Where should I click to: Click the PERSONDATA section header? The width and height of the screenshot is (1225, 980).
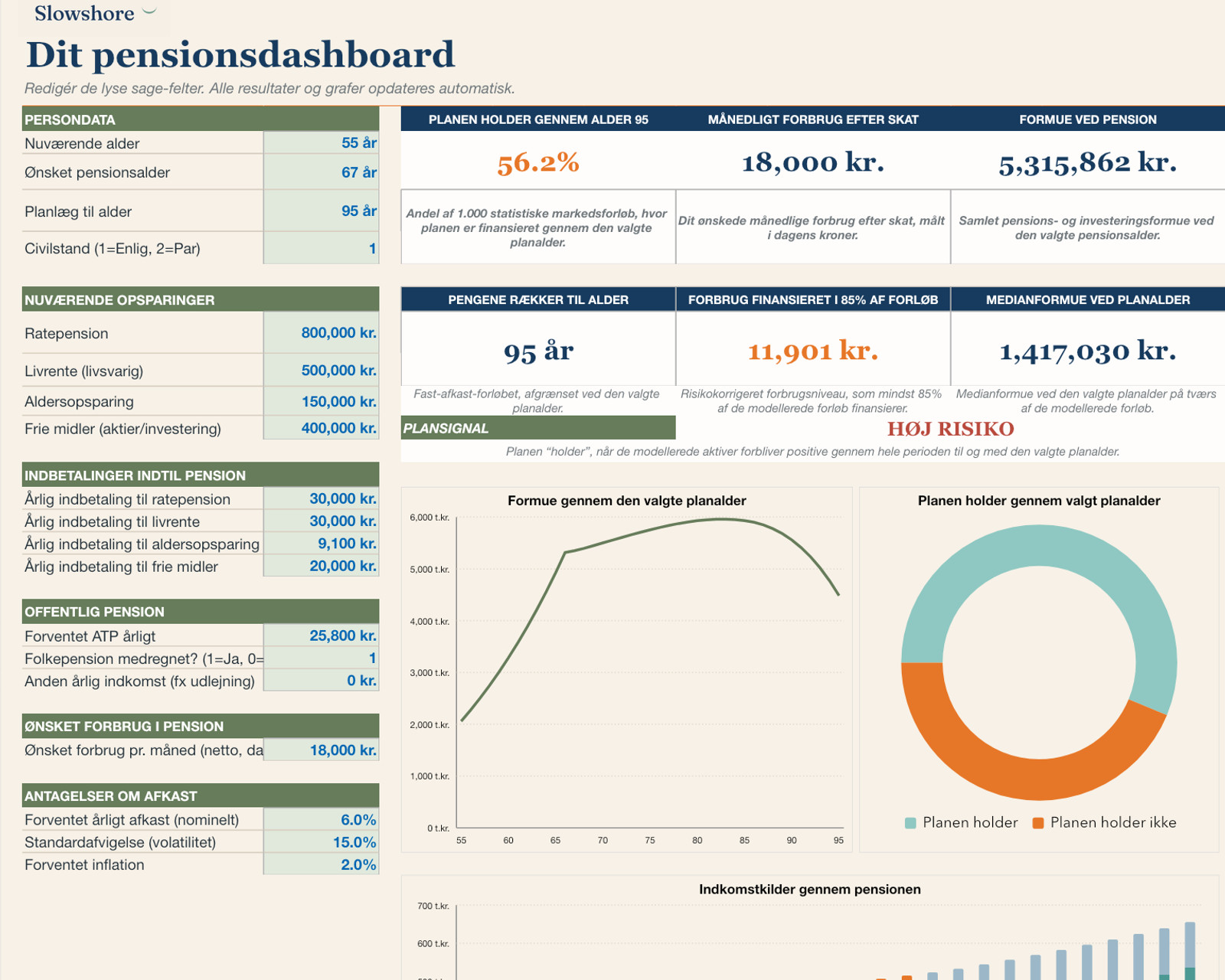point(201,119)
